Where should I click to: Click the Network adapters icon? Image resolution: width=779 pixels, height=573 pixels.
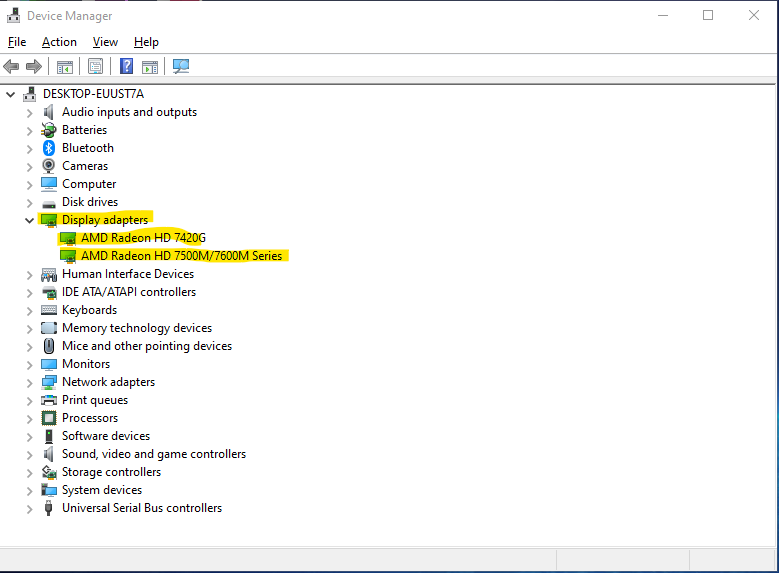pyautogui.click(x=49, y=382)
